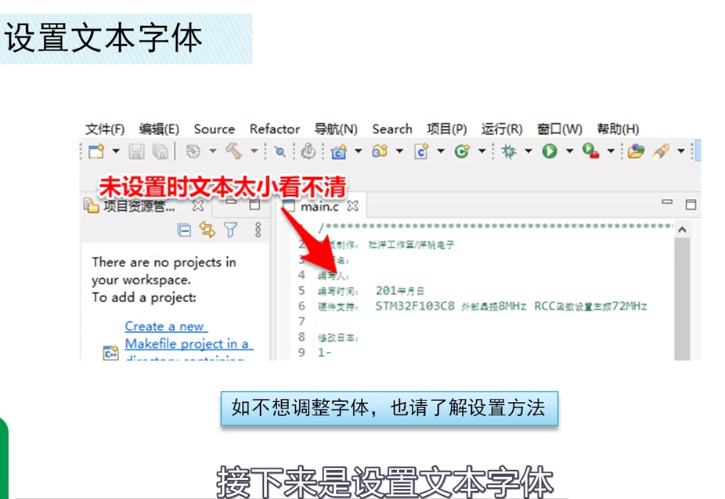This screenshot has width=725, height=499.
Task: Click the green Run play button
Action: click(x=550, y=151)
